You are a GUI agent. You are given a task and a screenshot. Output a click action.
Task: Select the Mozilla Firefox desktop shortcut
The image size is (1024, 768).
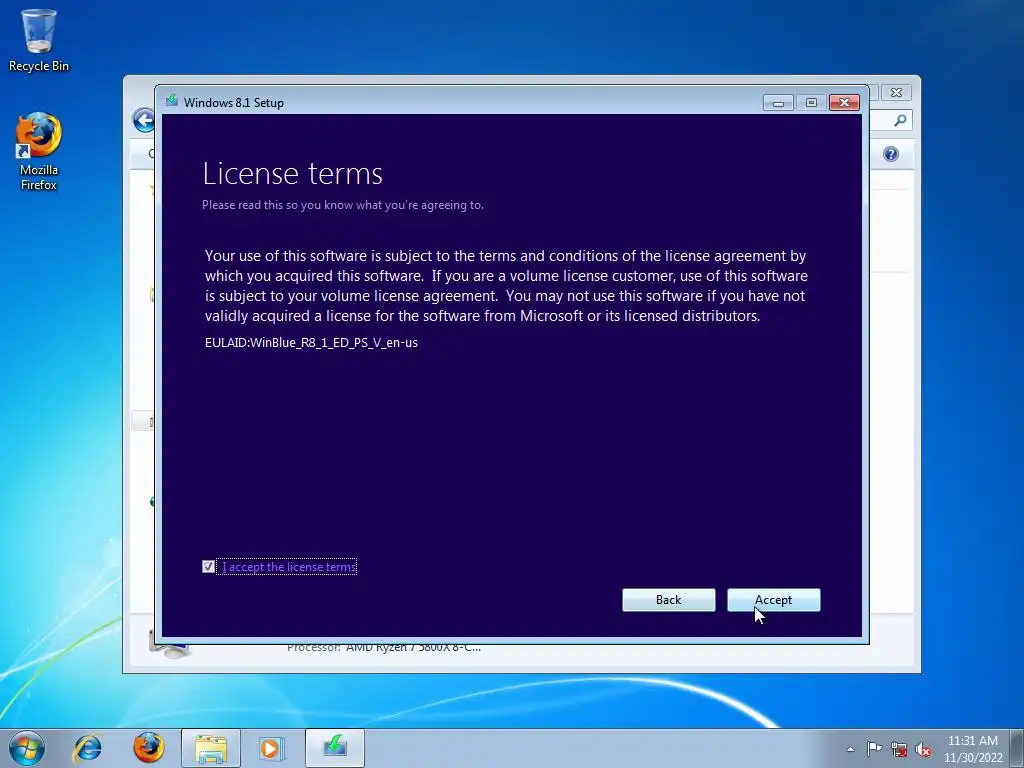coord(39,152)
